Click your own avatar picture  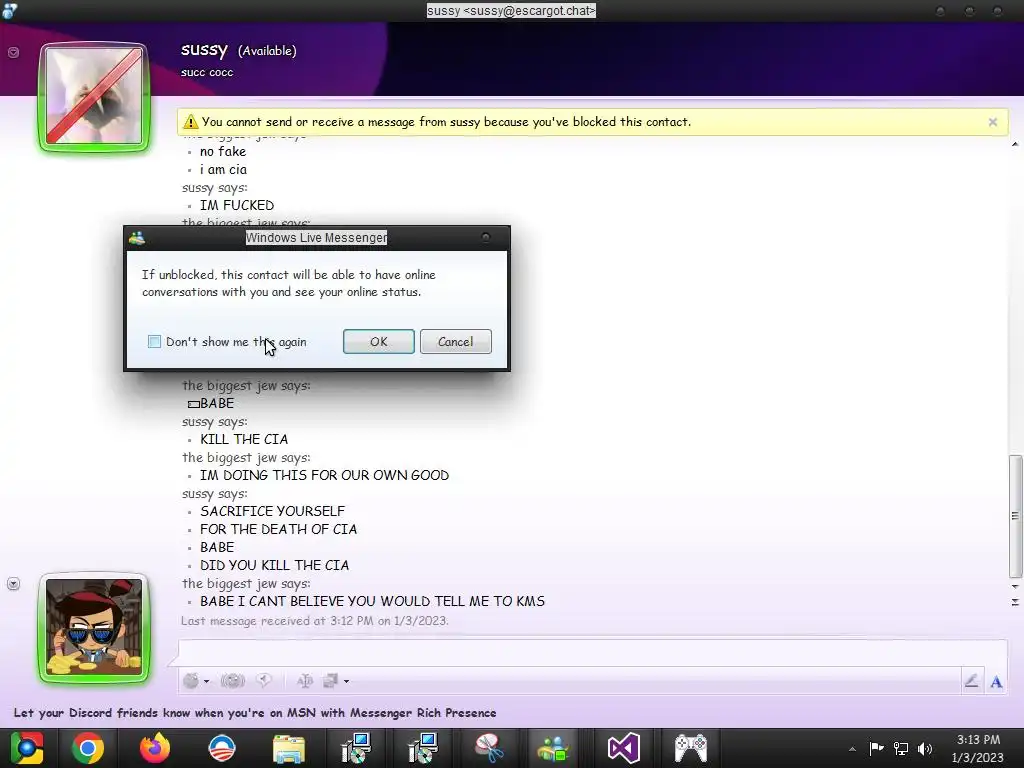95,628
